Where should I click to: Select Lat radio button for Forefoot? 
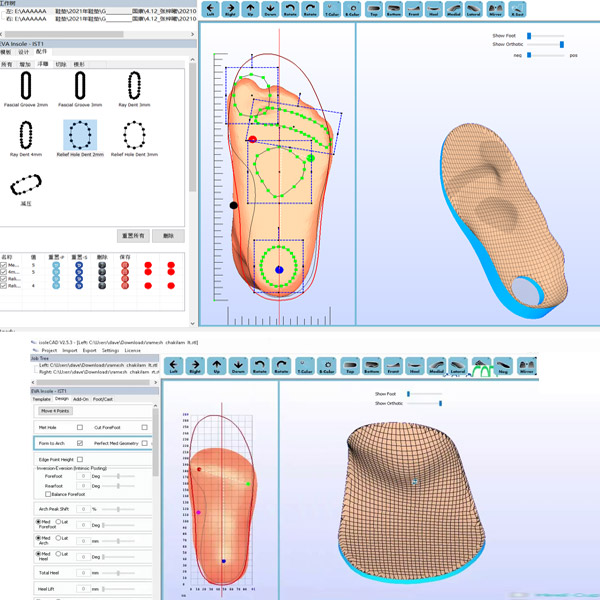[x=58, y=522]
